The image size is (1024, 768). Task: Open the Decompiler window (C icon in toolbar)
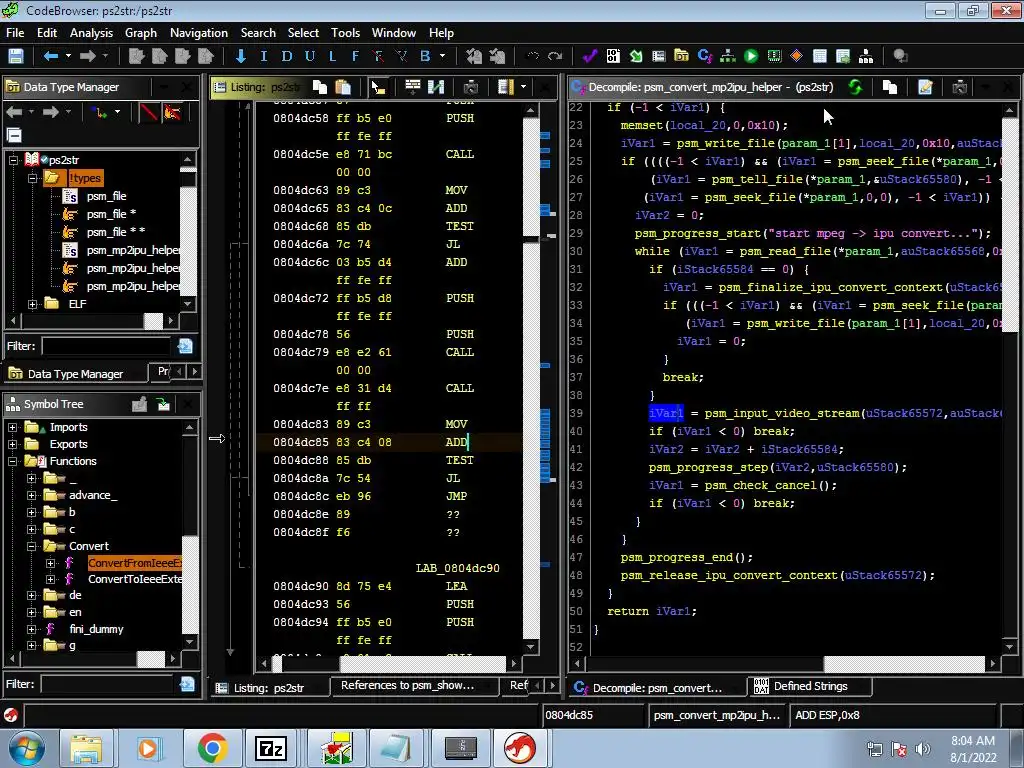(x=705, y=56)
